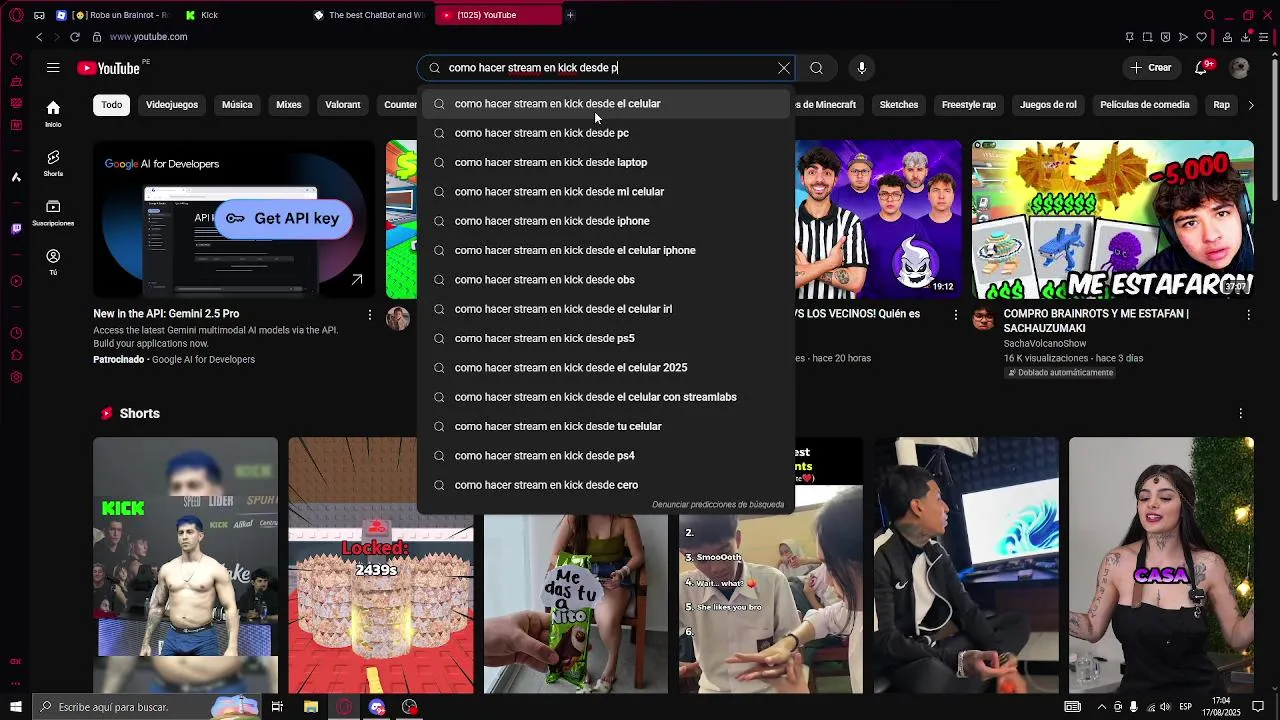Open the Tú sidebar entry
The image size is (1280, 720).
(53, 262)
